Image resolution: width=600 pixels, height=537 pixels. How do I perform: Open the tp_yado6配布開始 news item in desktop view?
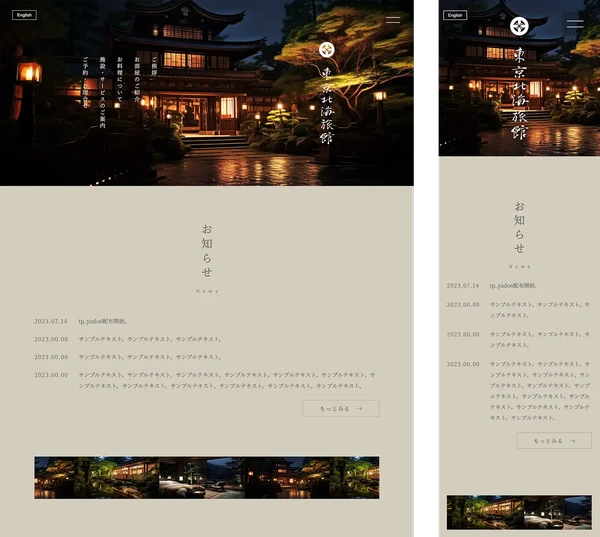103,321
